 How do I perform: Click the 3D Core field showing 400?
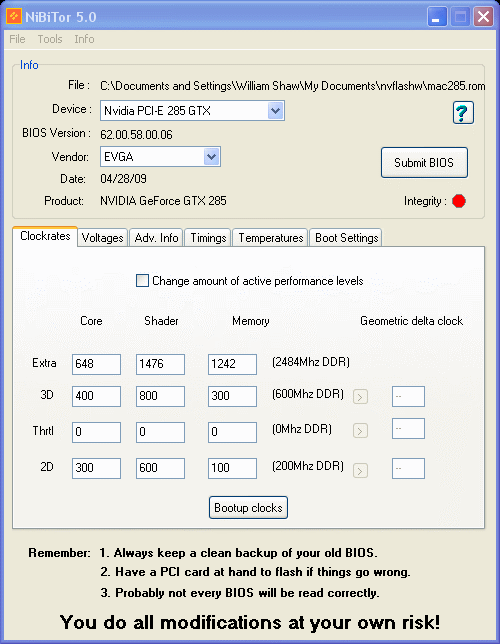(x=96, y=396)
